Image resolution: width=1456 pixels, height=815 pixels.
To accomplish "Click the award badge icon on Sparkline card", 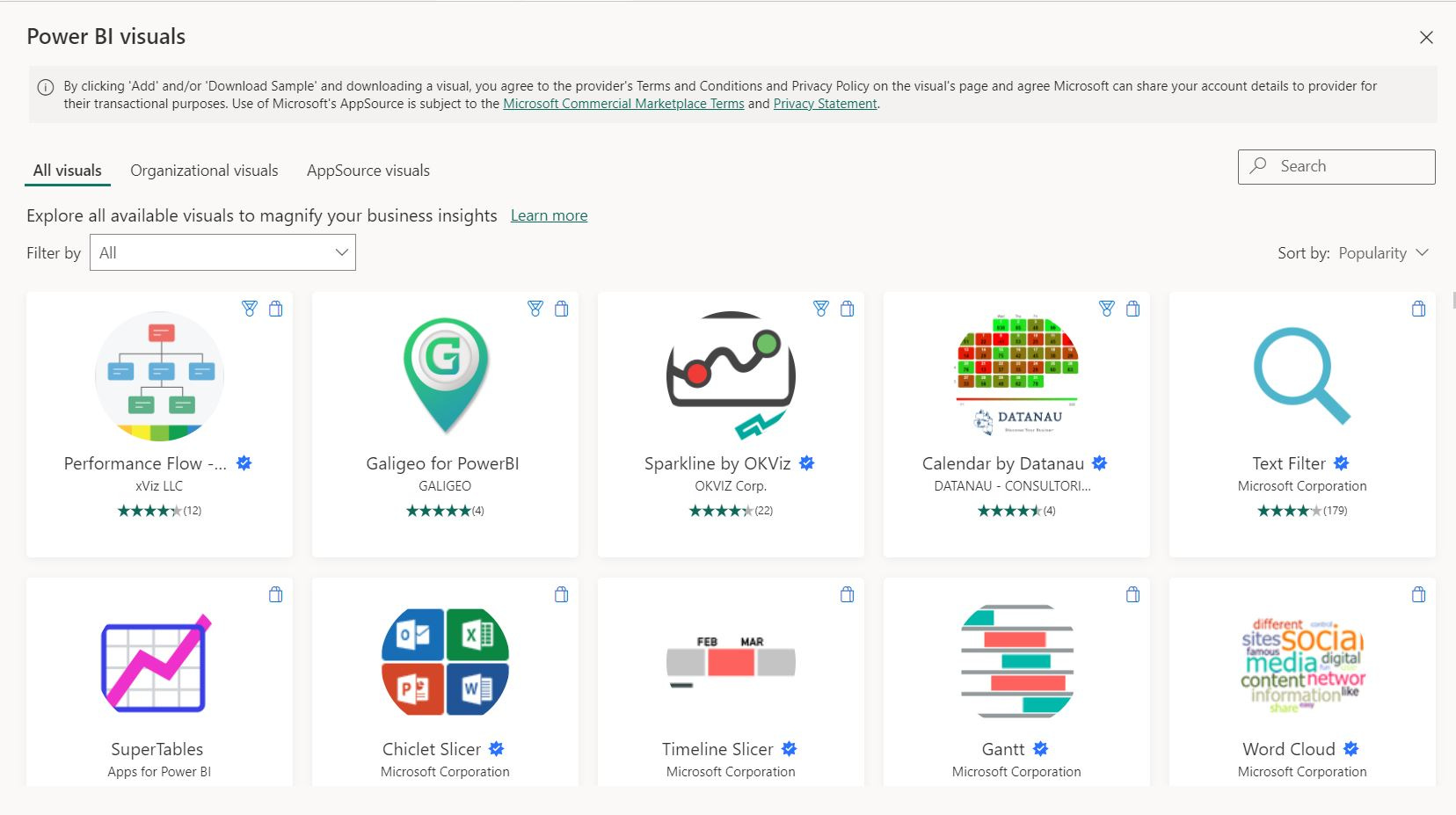I will pos(821,309).
